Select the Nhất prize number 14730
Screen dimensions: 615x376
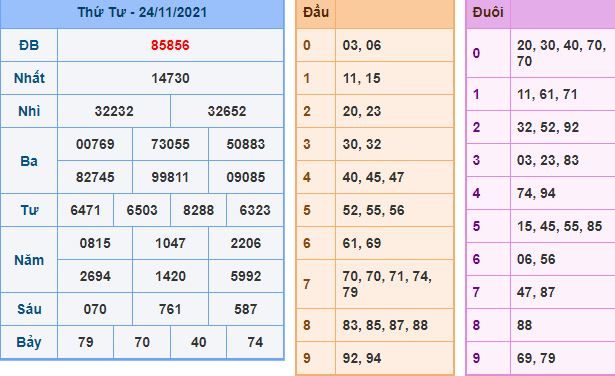[x=170, y=78]
